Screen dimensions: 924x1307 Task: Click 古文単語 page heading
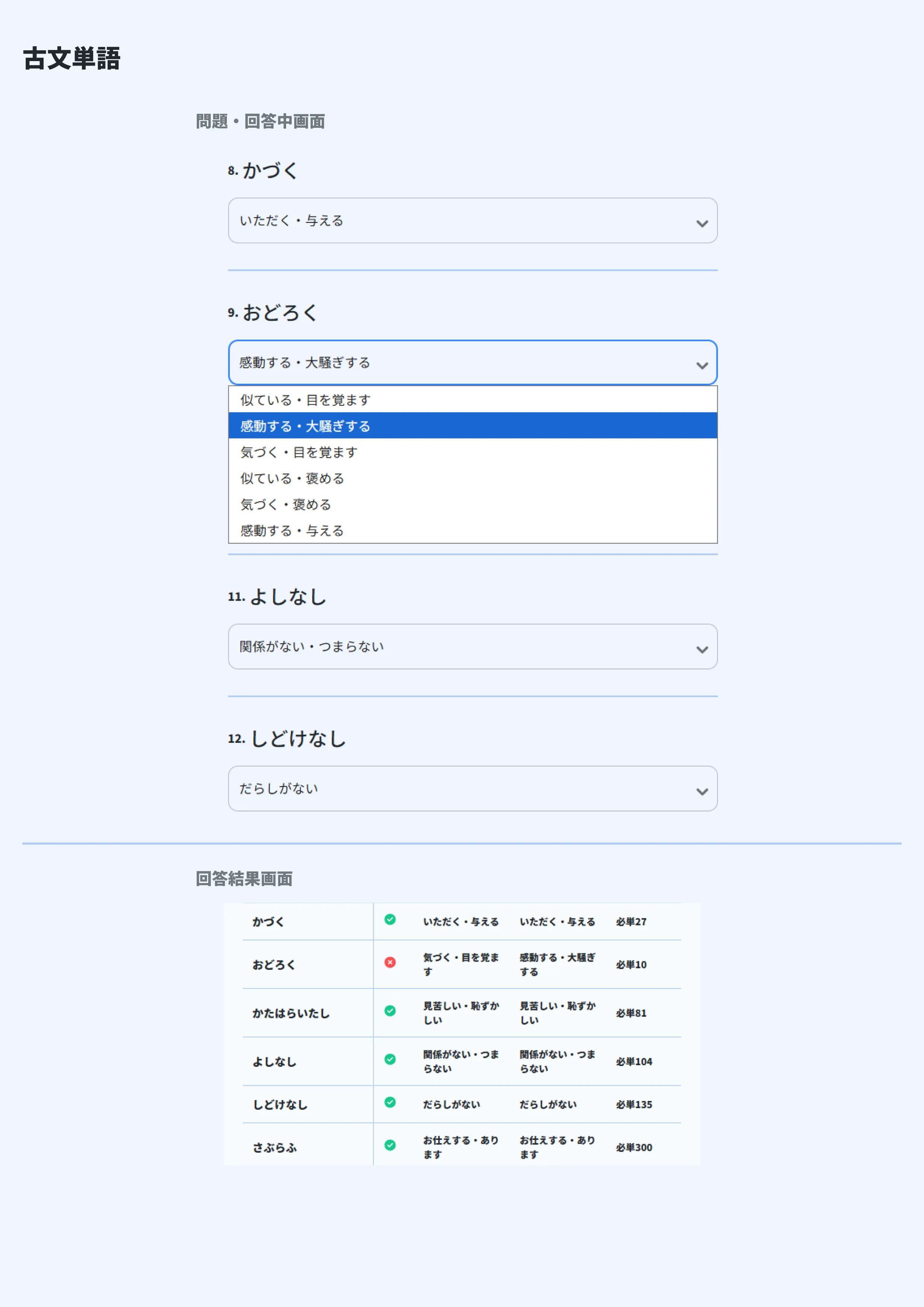pos(72,58)
